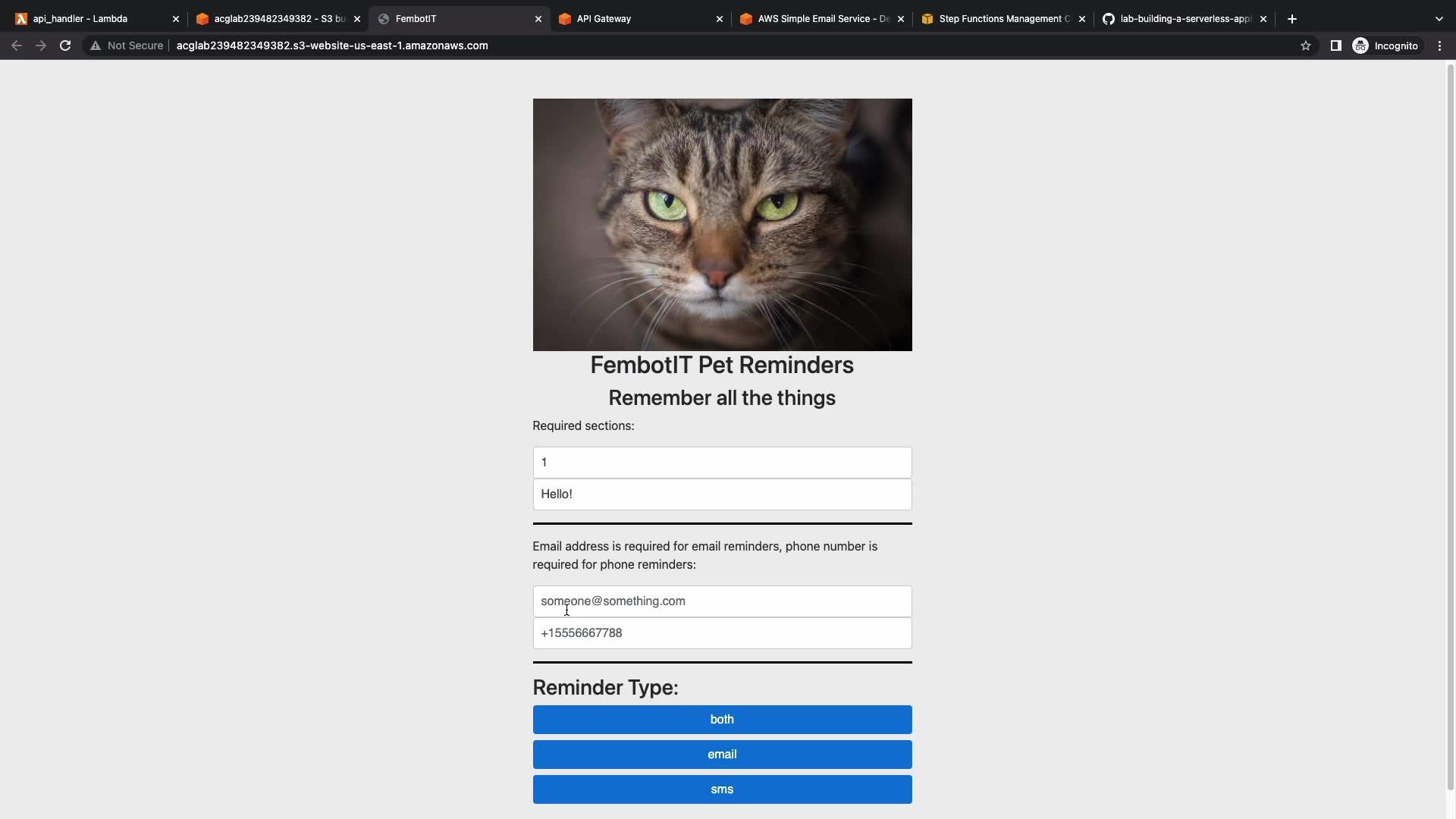Click the message field containing Hello!
This screenshot has width=1456, height=819.
pyautogui.click(x=722, y=494)
